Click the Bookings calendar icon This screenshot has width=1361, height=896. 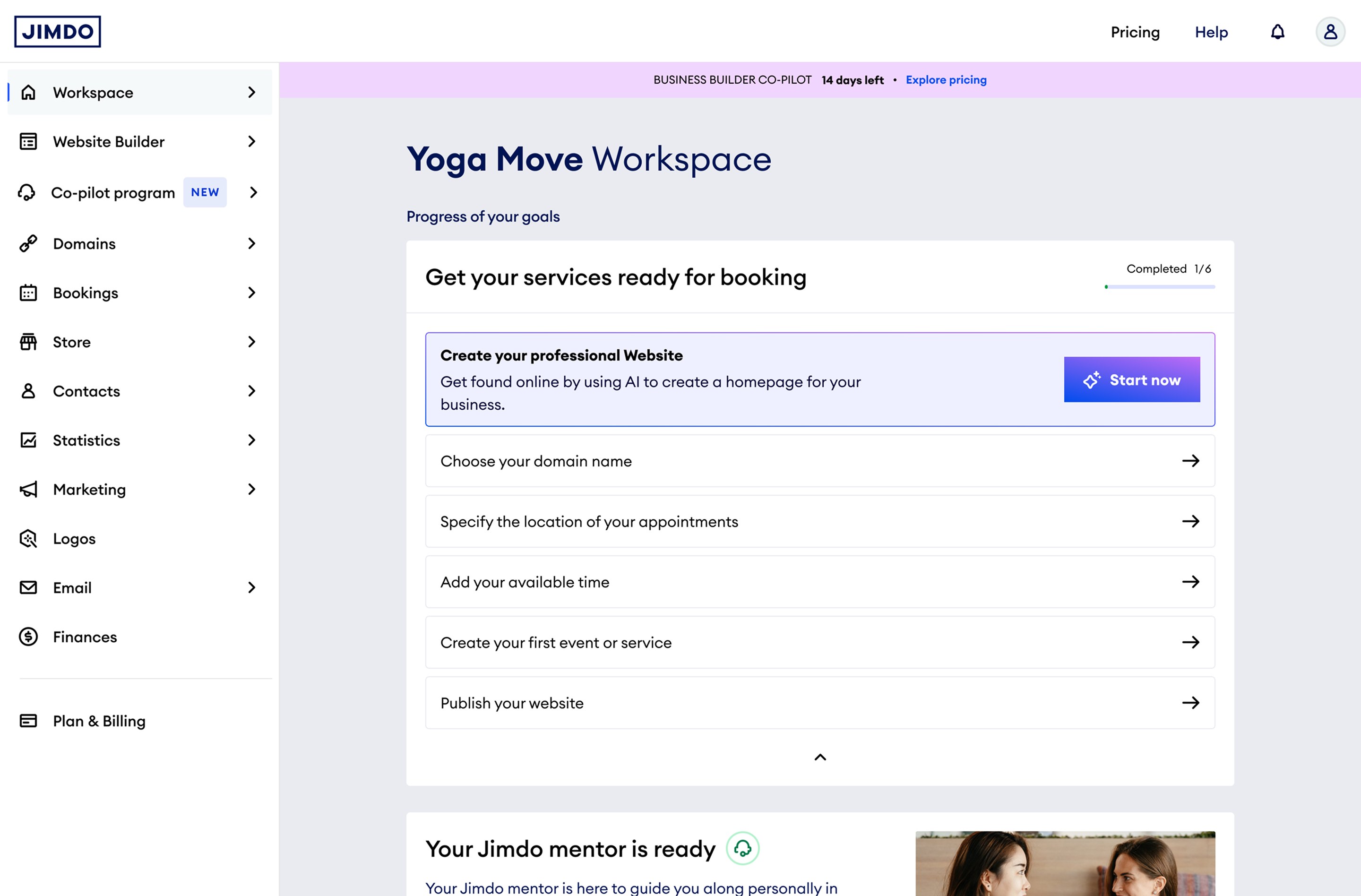28,292
